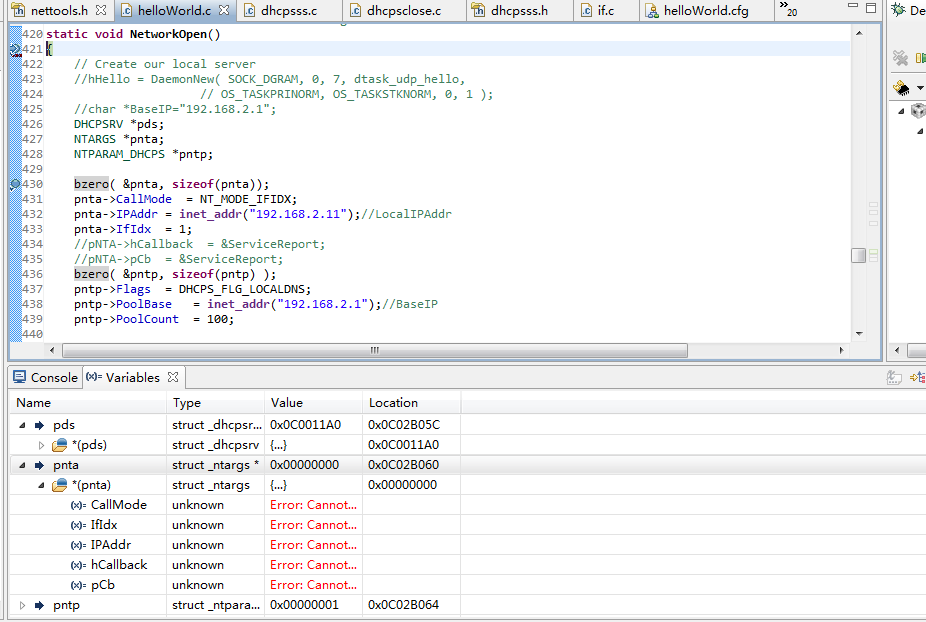Click the Type column header
926x622 pixels.
216,403
